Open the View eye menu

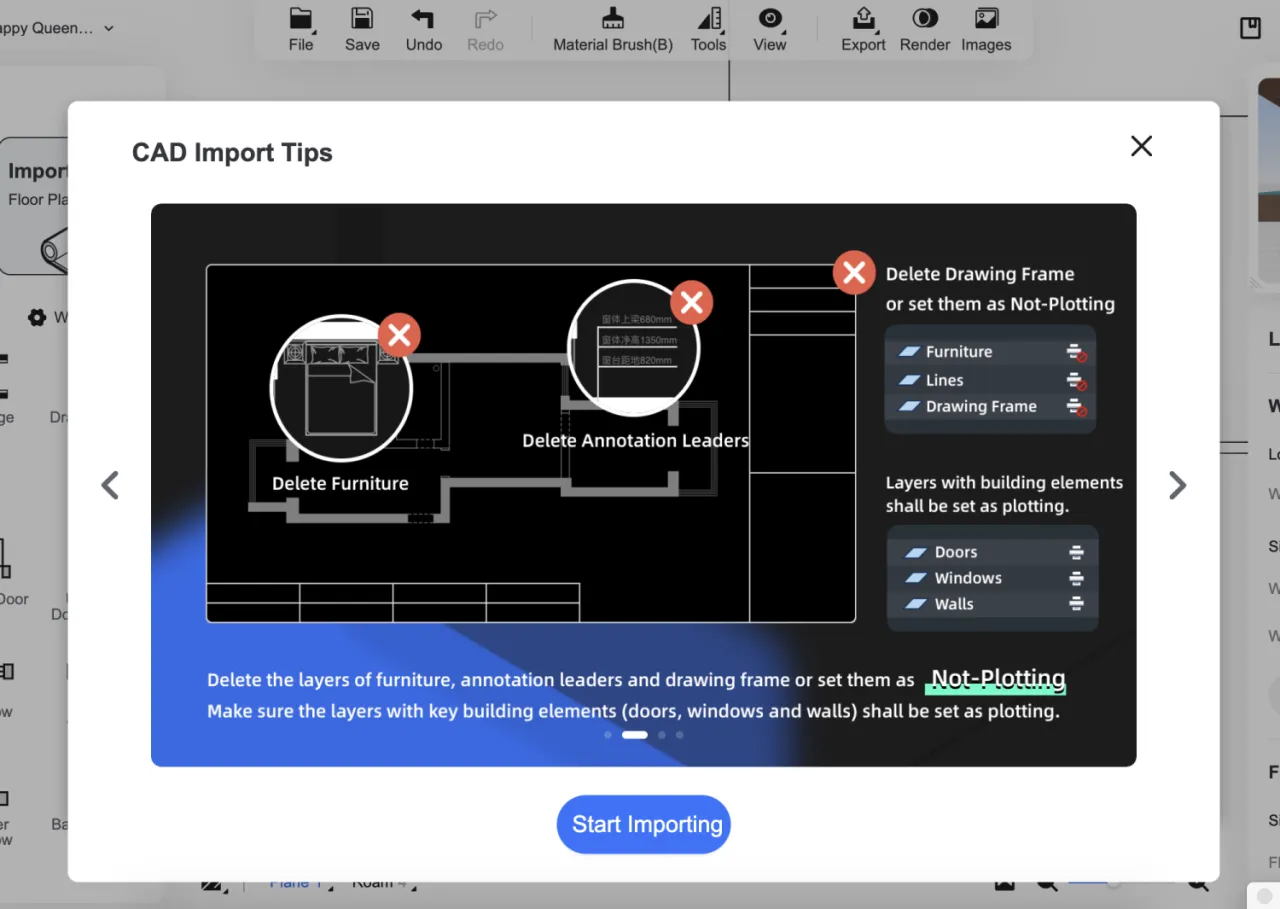[x=769, y=29]
